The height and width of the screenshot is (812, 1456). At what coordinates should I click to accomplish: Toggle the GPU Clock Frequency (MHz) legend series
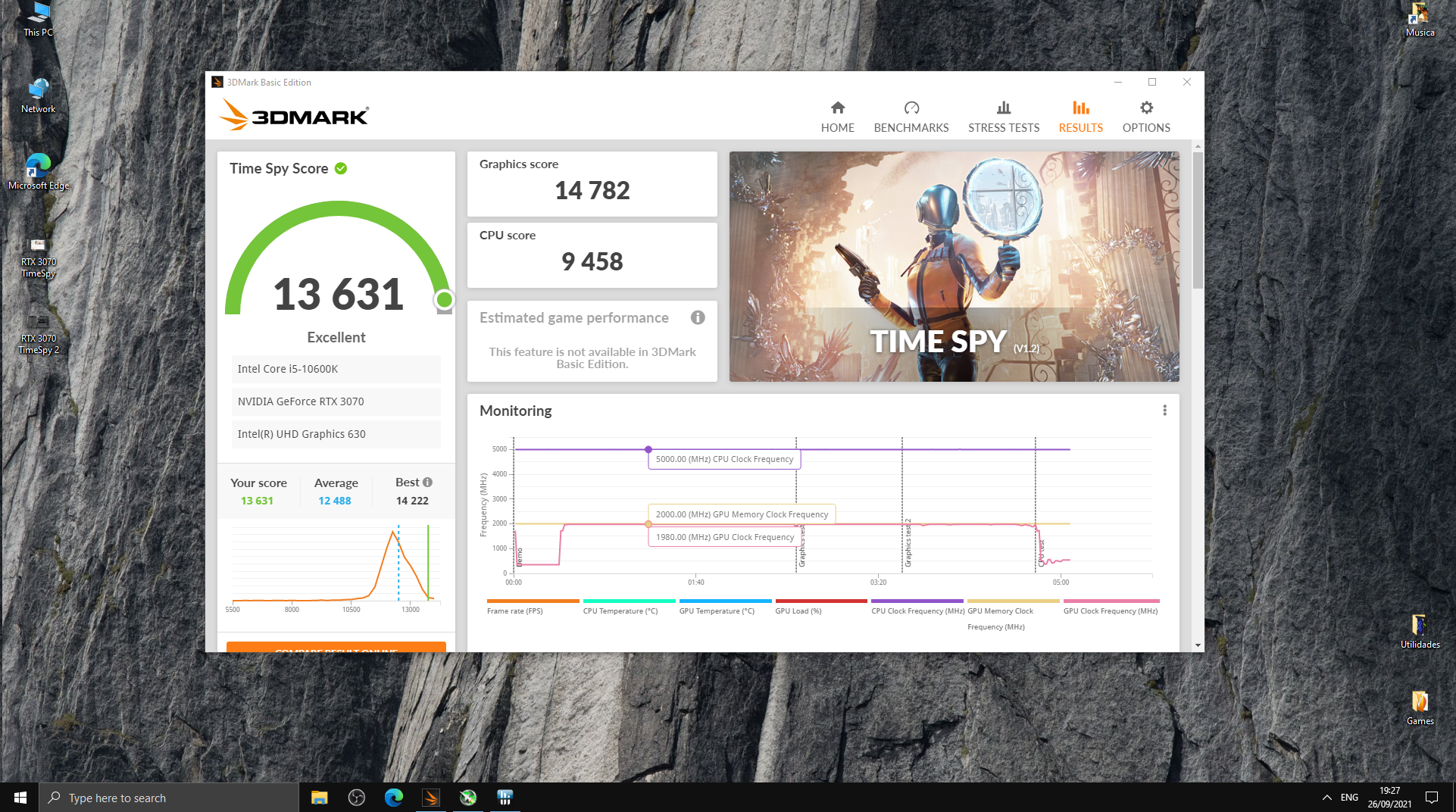click(1111, 607)
